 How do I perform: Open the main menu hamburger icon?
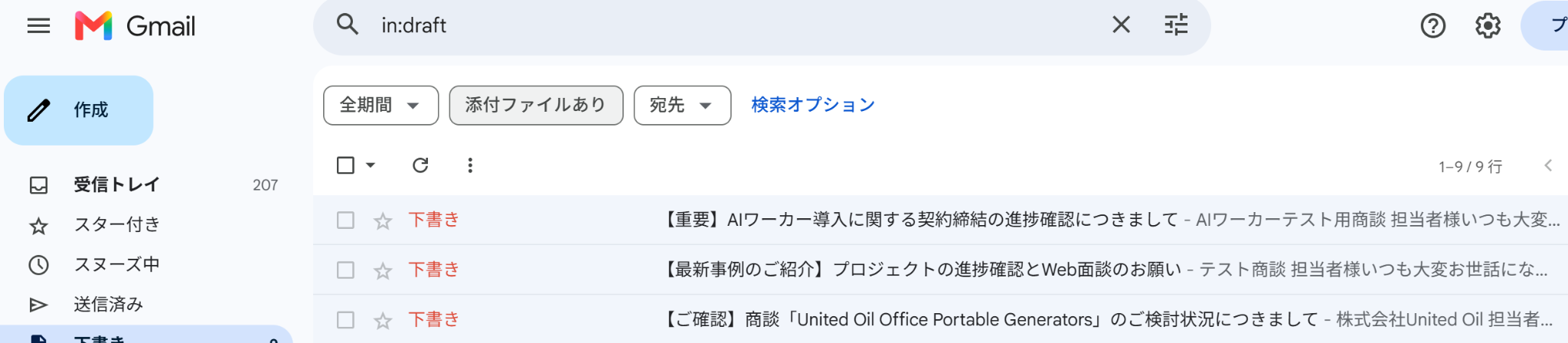[x=38, y=26]
